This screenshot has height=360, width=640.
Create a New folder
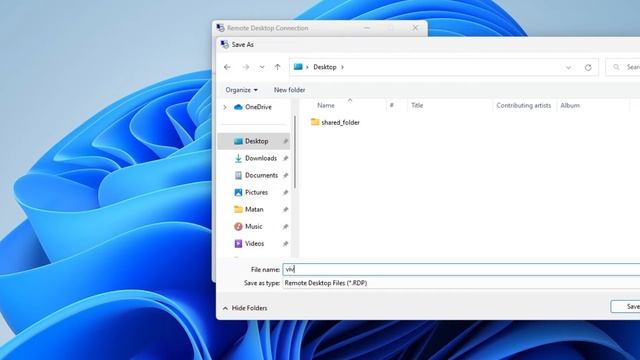coord(289,90)
